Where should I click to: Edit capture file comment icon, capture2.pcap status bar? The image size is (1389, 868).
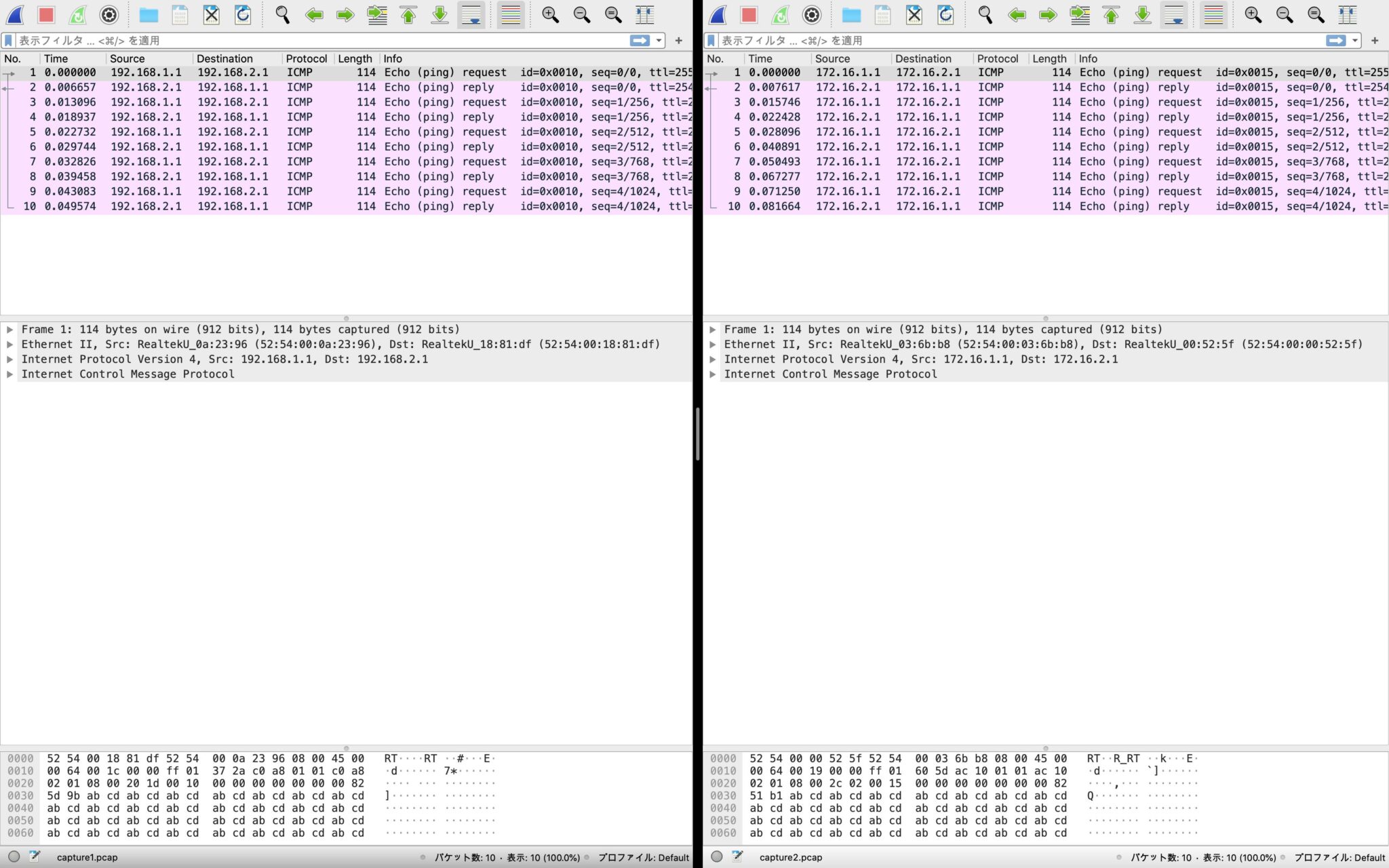[x=737, y=856]
